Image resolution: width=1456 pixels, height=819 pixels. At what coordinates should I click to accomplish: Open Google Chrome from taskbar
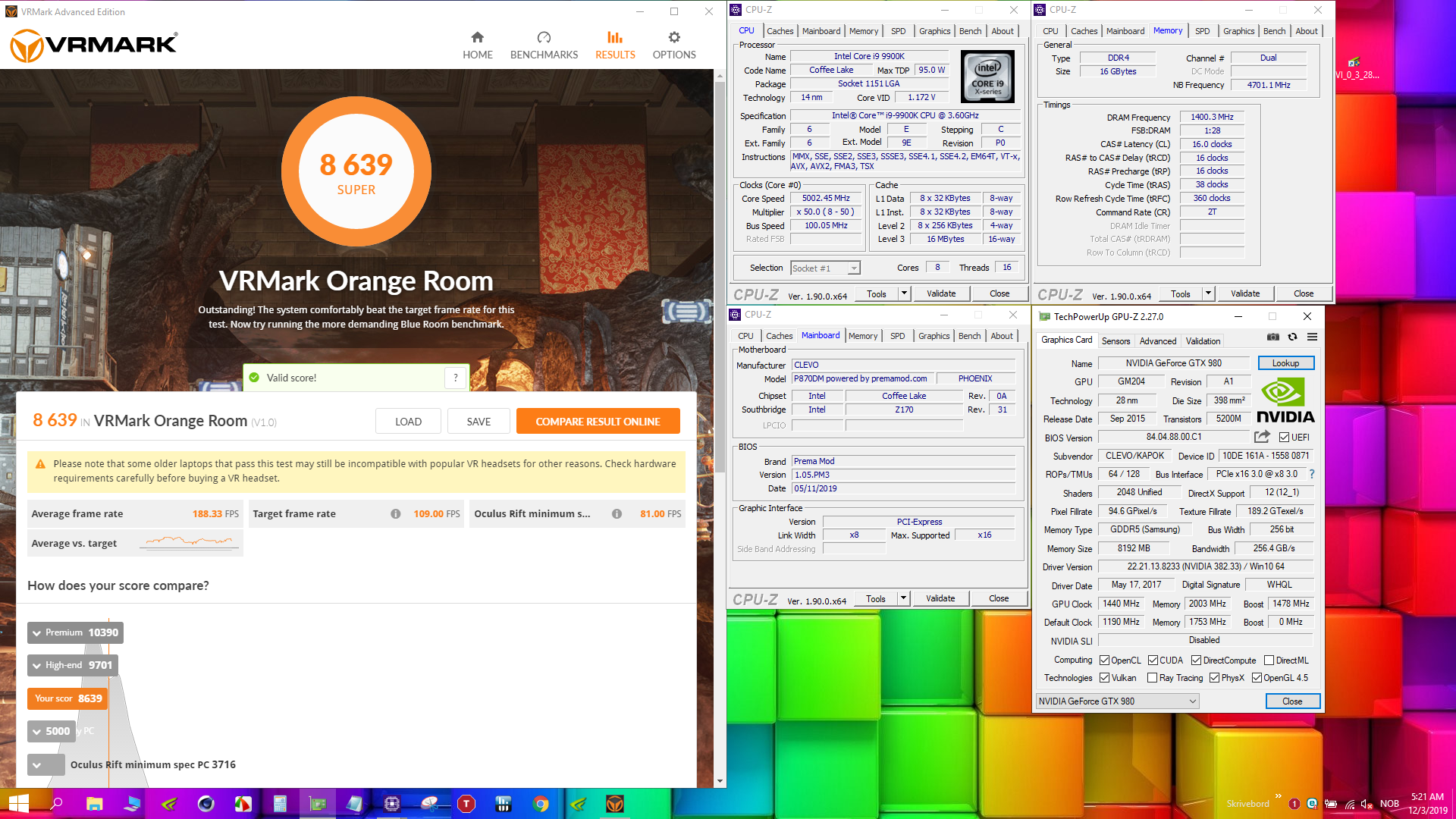click(541, 804)
